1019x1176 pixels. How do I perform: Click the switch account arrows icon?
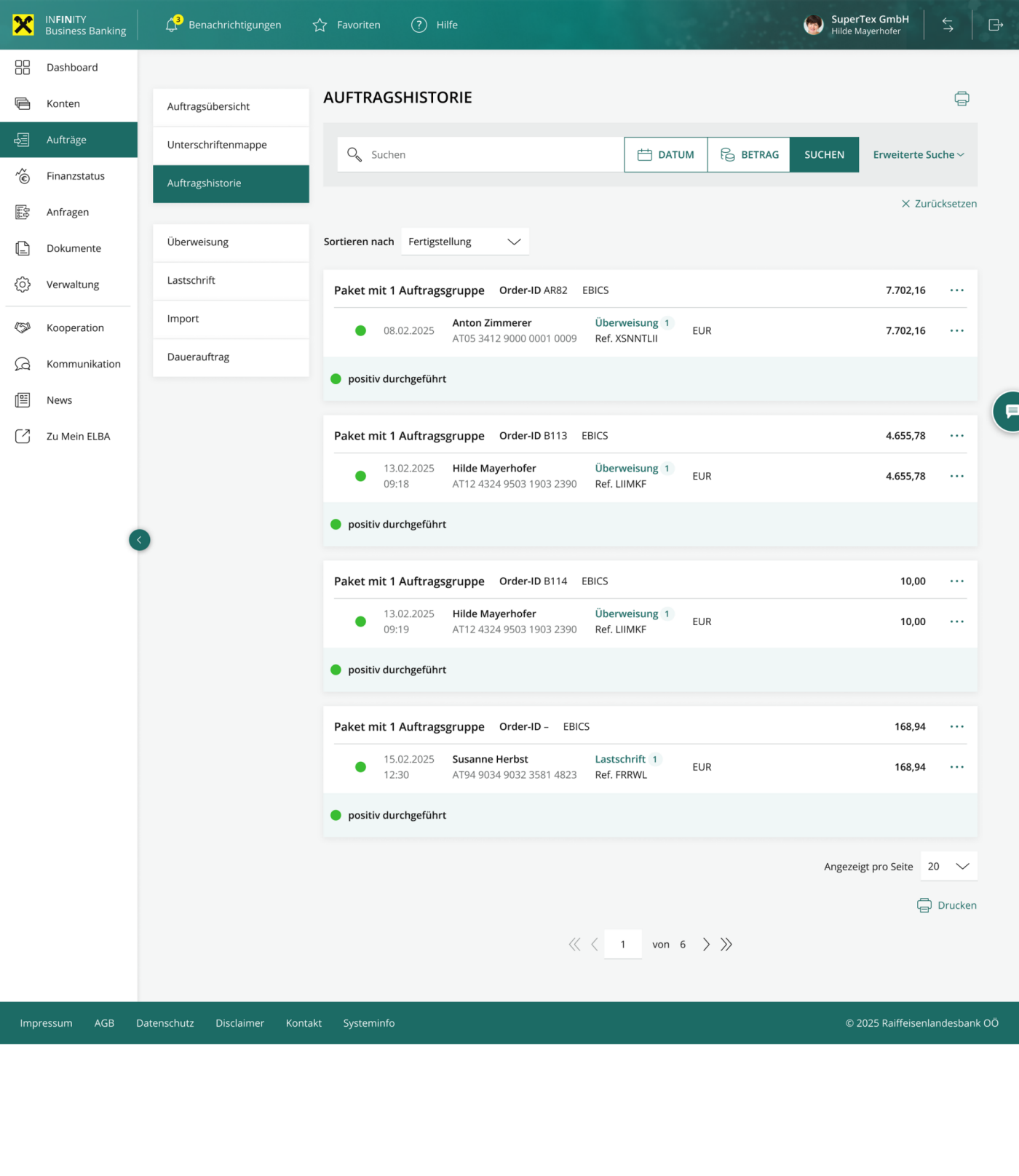coord(948,25)
